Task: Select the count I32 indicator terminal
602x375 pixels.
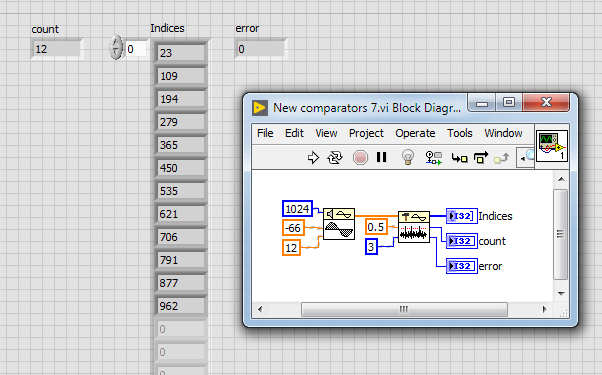Action: coord(462,241)
